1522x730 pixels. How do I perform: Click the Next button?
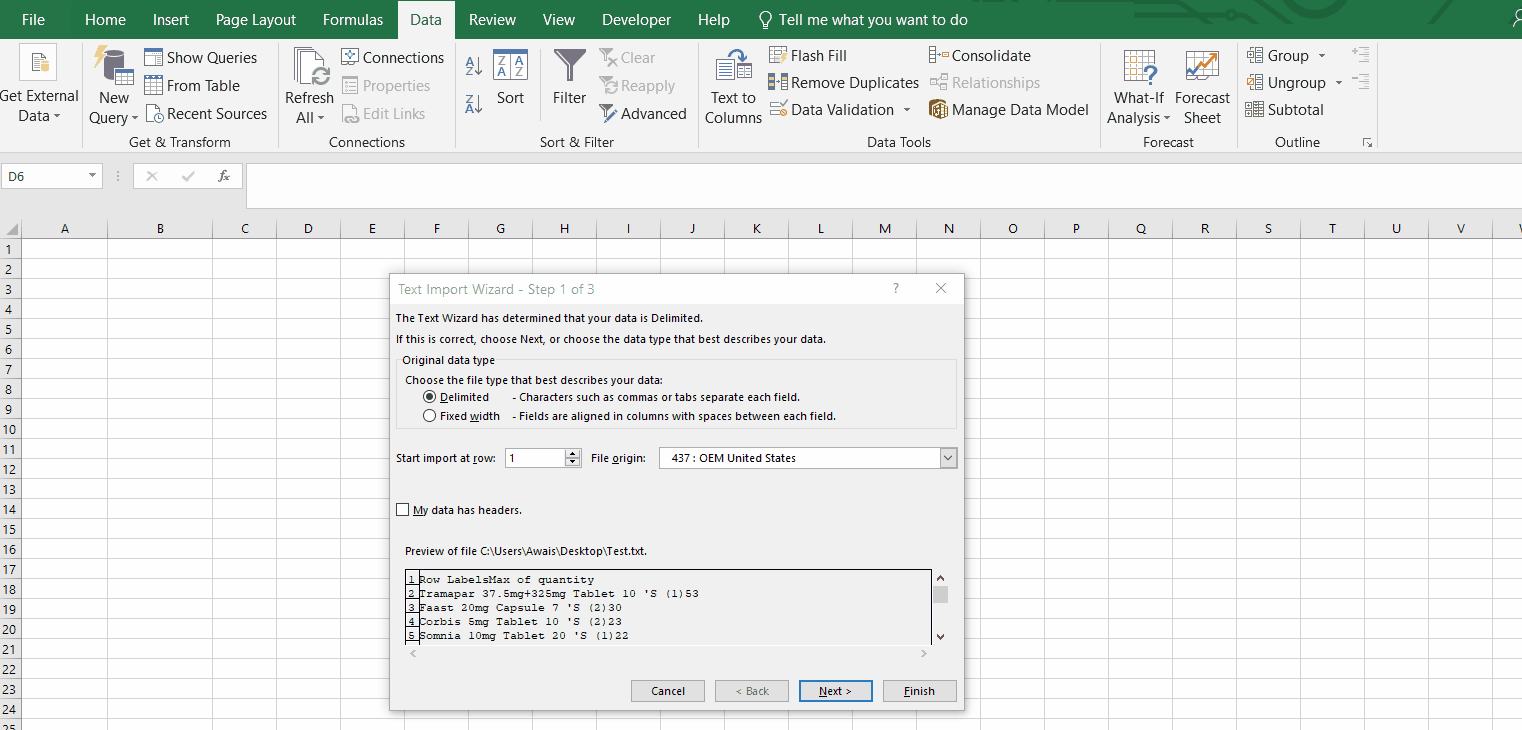click(x=836, y=691)
